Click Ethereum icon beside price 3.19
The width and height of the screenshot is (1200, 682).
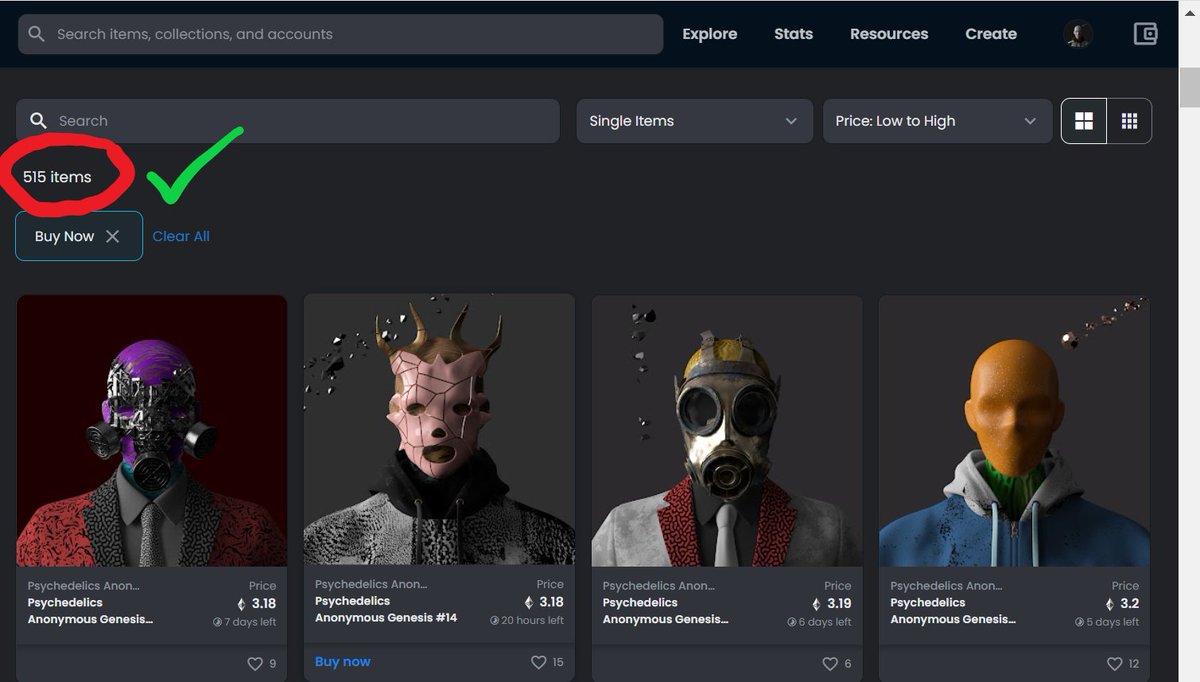(816, 604)
